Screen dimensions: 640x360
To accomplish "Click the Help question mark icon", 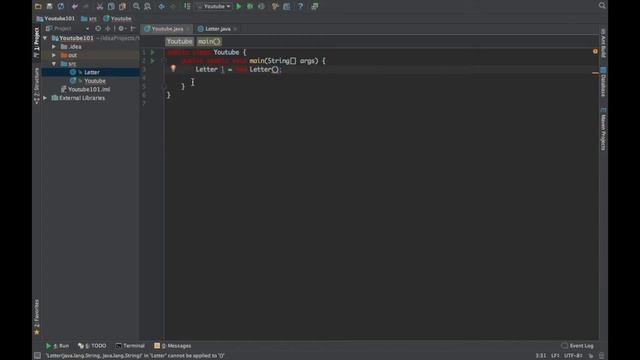I will 300,6.
